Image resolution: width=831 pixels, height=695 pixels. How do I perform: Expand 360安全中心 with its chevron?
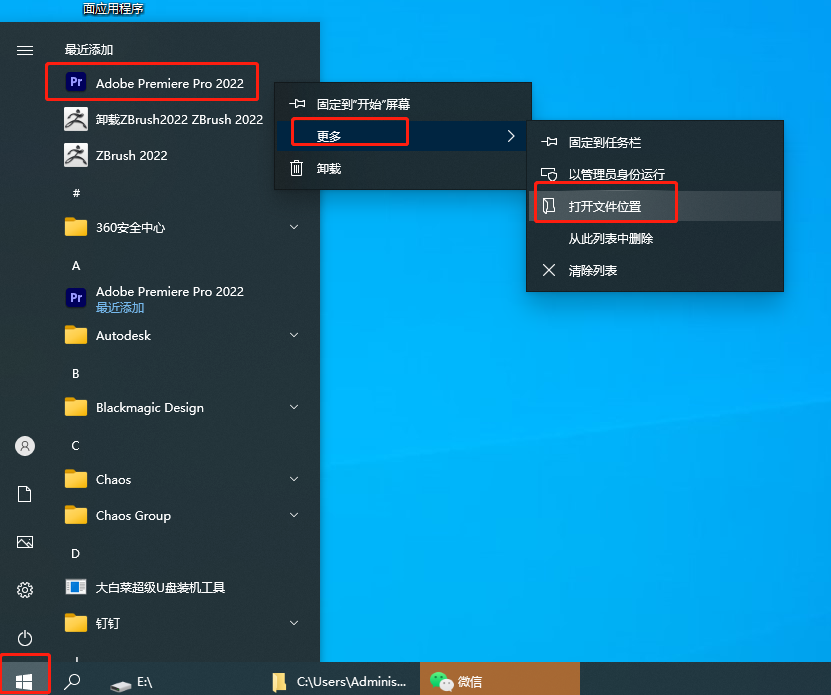click(x=294, y=227)
